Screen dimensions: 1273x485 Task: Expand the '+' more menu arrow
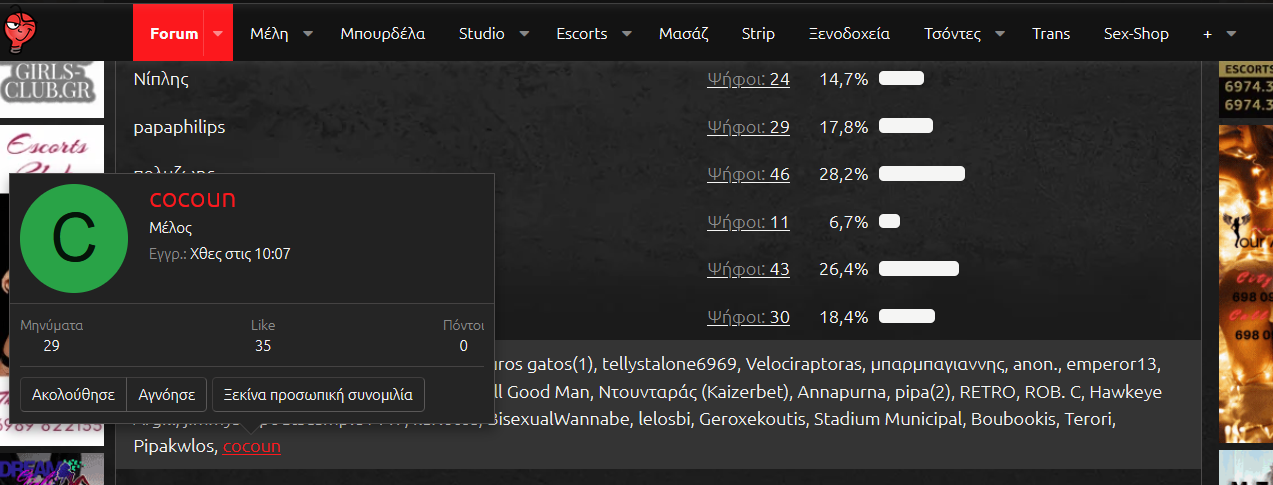[x=1231, y=33]
